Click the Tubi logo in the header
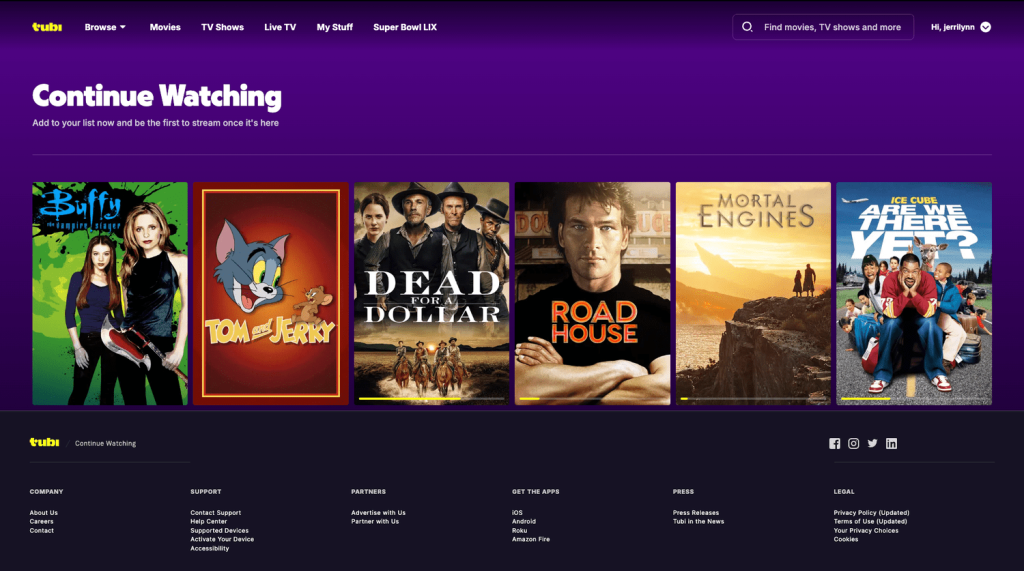This screenshot has width=1024, height=571. click(47, 27)
